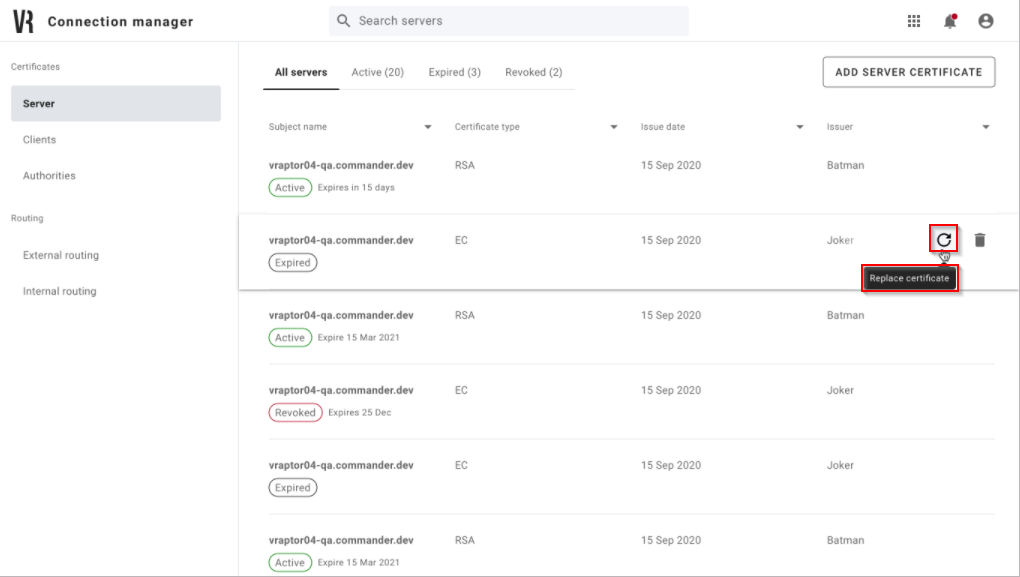Screen dimensions: 1020x577
Task: Open the Revoked (2) tab
Action: (533, 71)
